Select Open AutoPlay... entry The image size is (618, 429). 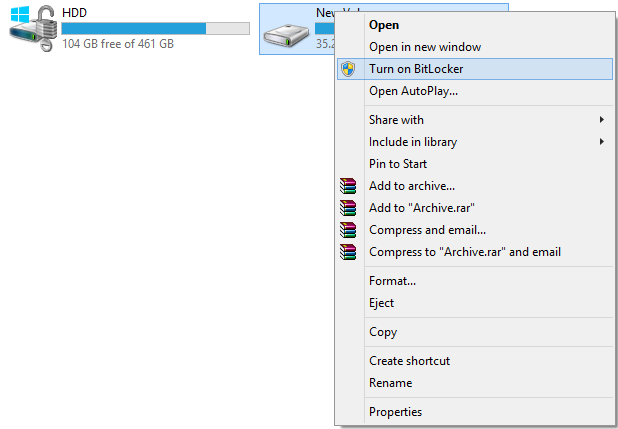[x=475, y=91]
